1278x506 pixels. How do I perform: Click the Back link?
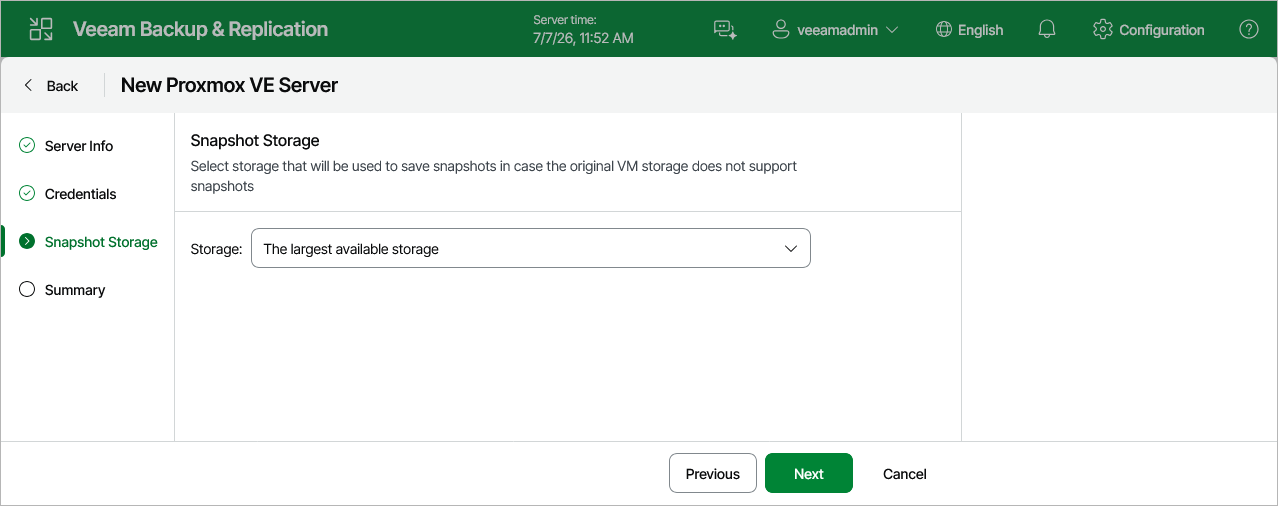[x=62, y=86]
